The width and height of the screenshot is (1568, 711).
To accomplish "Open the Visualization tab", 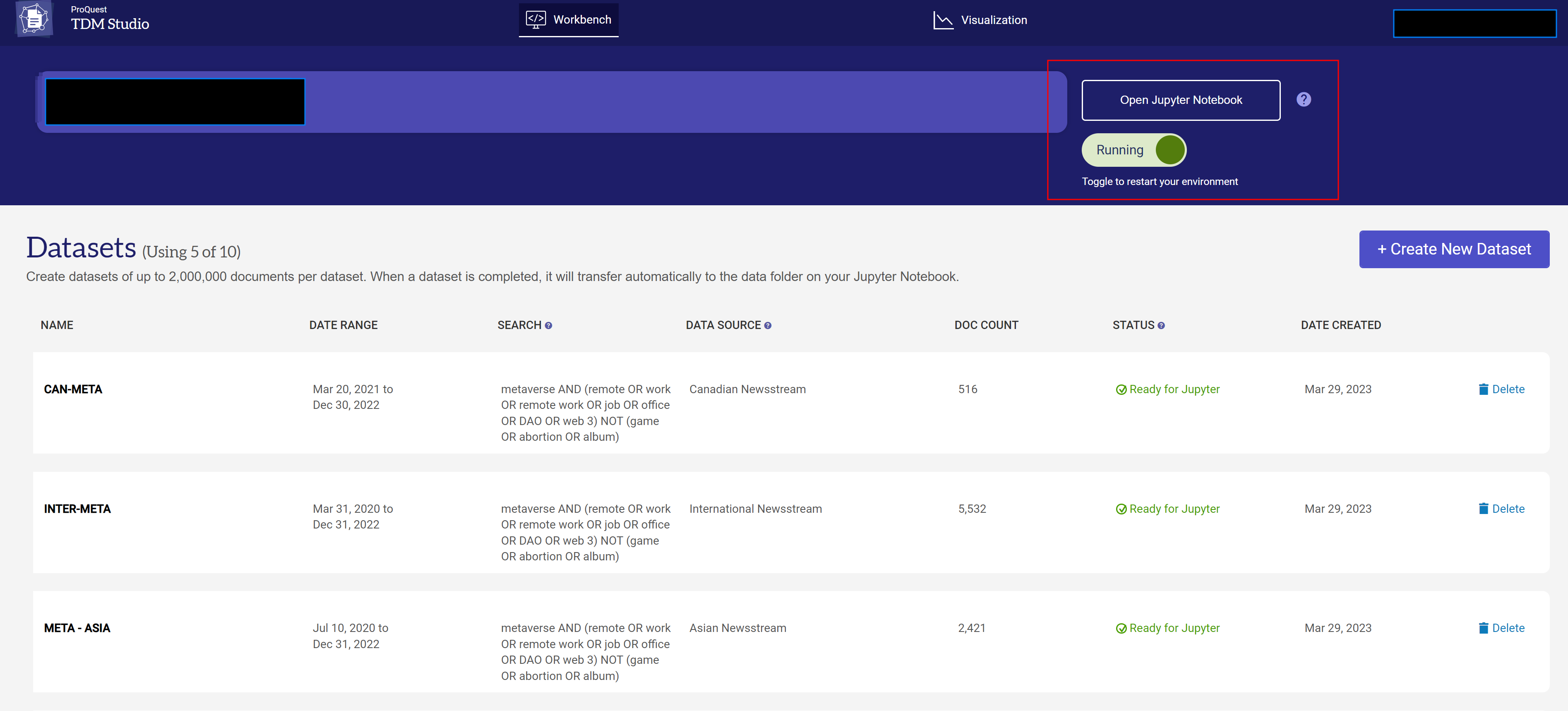I will [980, 20].
